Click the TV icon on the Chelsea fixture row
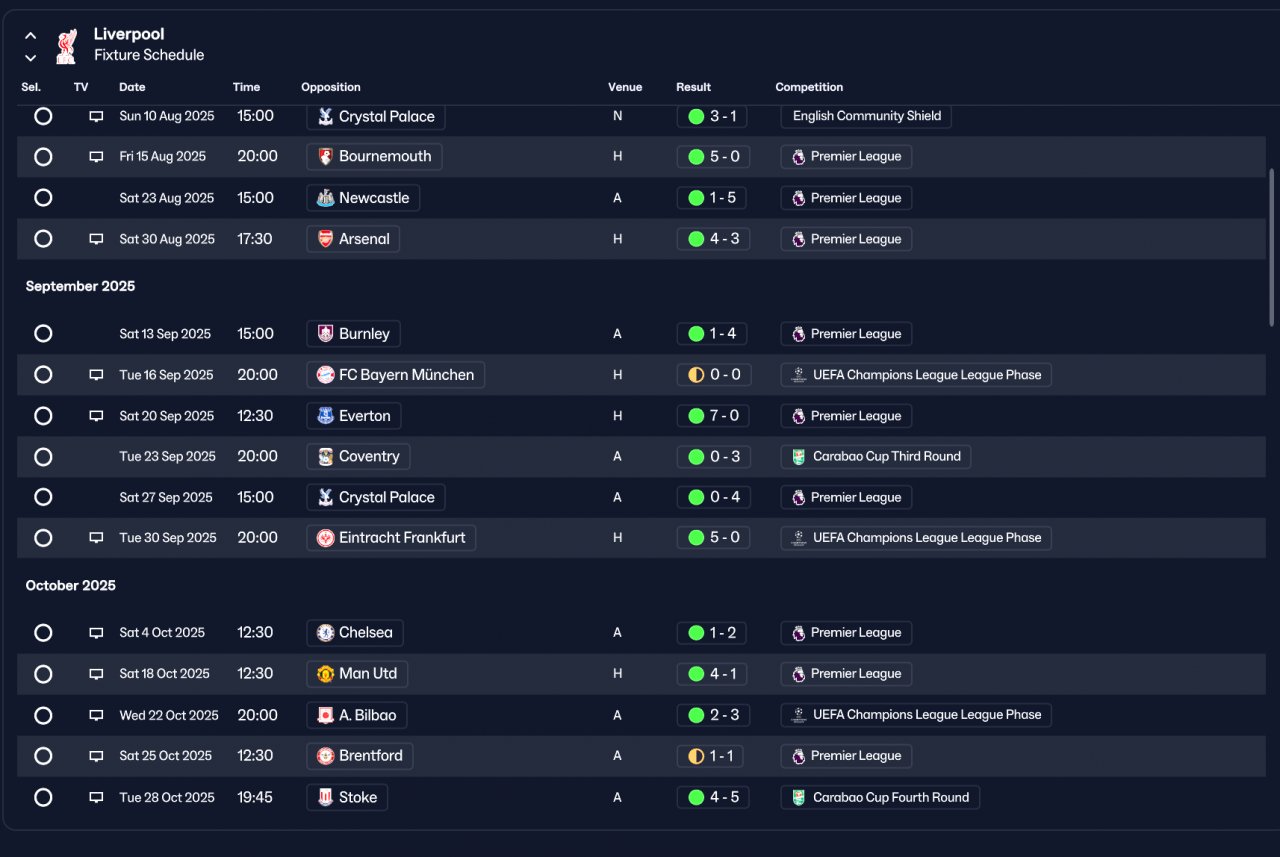 click(x=96, y=633)
